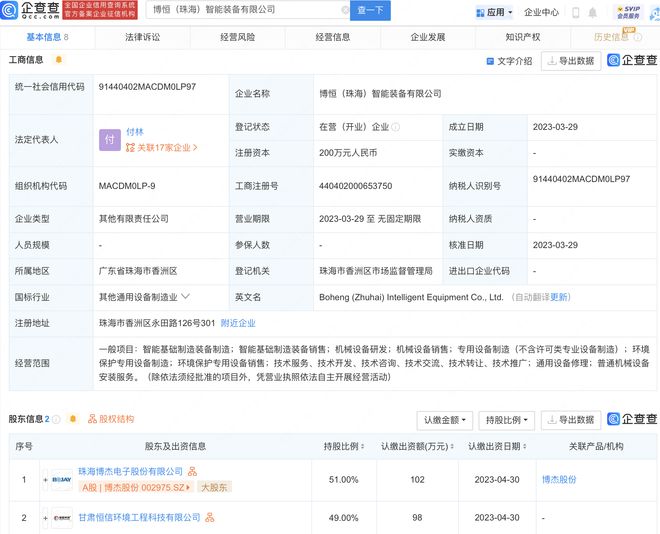Open 附近企业 link
Image resolution: width=660 pixels, height=534 pixels.
(x=238, y=323)
